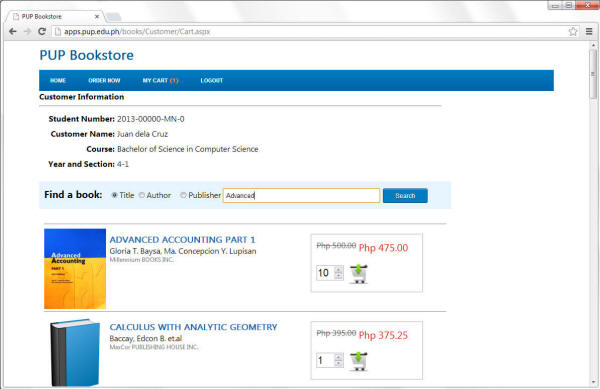The image size is (600, 389).
Task: Open the ADVANCED ACCOUNTING PART 1 title link
Action: click(182, 239)
